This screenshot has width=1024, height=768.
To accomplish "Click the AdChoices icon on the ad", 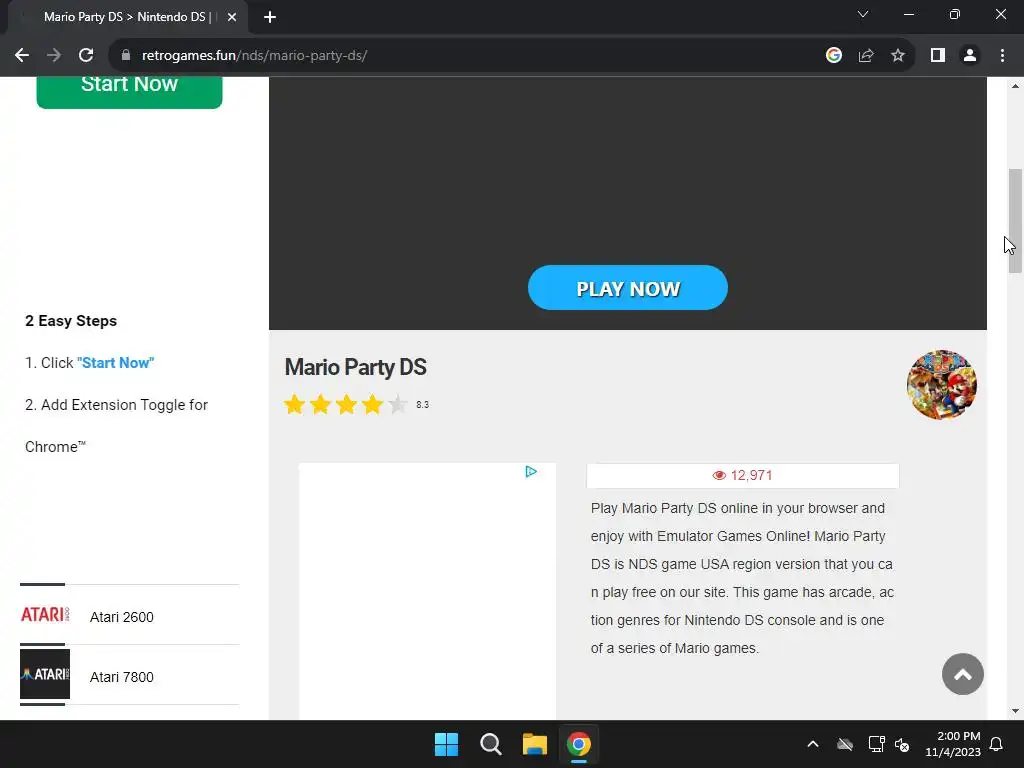I will click(x=531, y=472).
